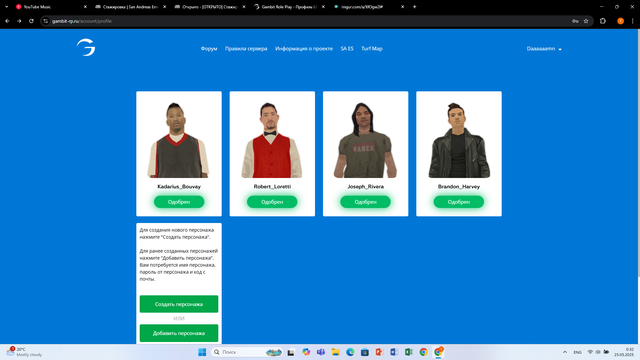Image resolution: width=640 pixels, height=360 pixels.
Task: Open Task View on the taskbar
Action: pos(291,352)
